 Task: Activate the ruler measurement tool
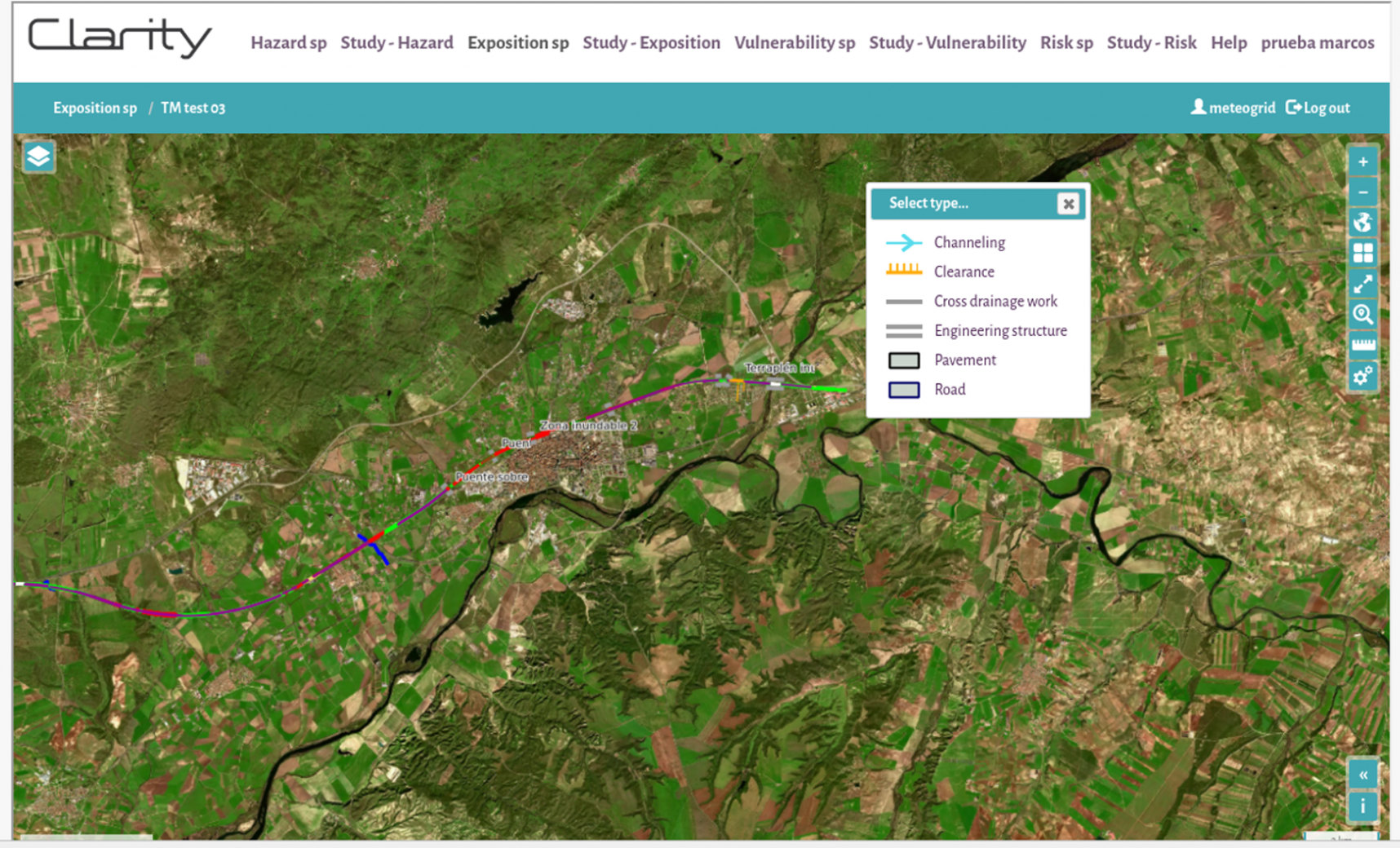[x=1362, y=345]
